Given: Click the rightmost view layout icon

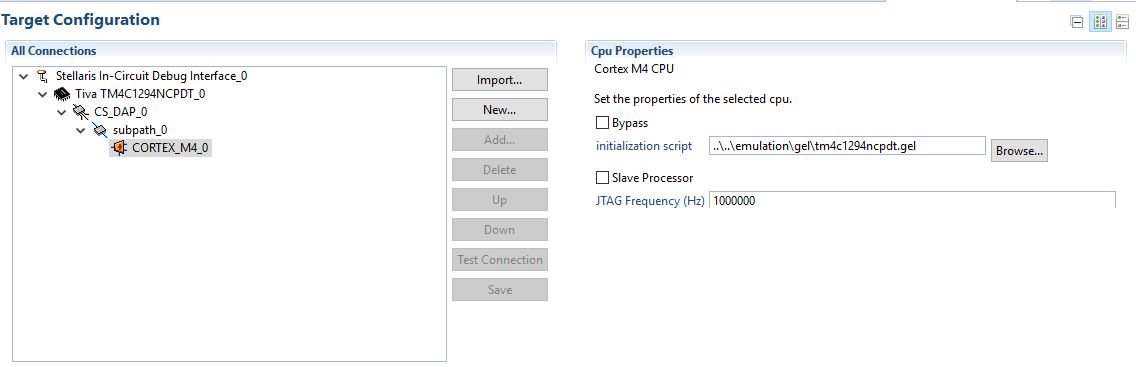Looking at the screenshot, I should 1123,22.
